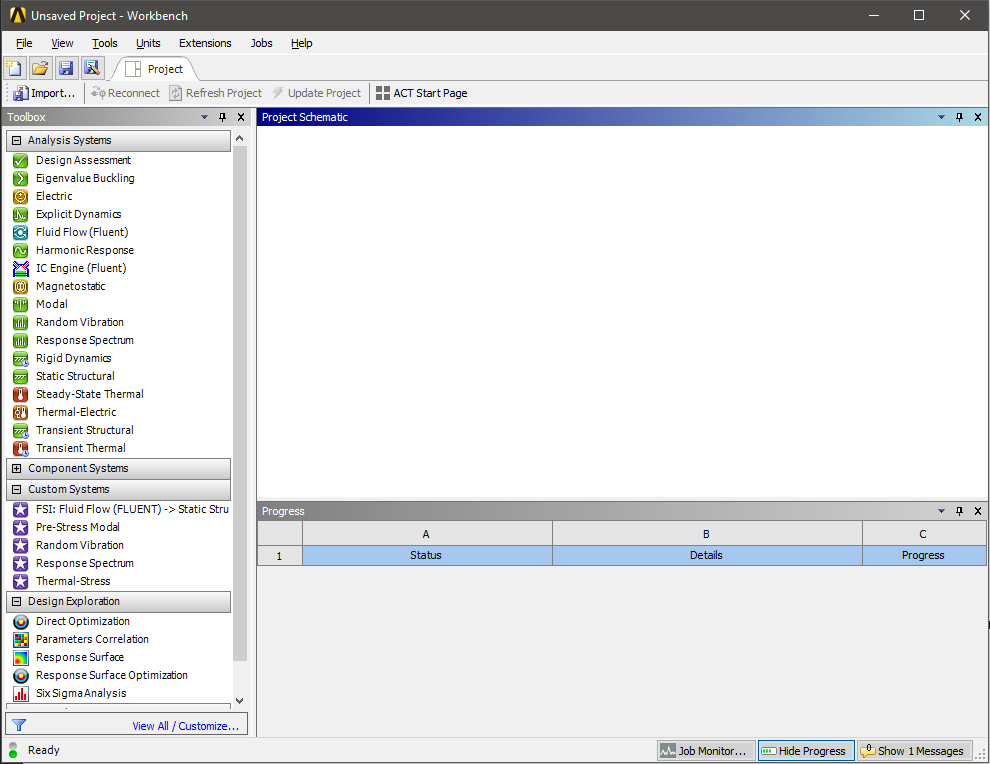Image resolution: width=990 pixels, height=764 pixels.
Task: Collapse the Analysis Systems group
Action: click(x=16, y=140)
